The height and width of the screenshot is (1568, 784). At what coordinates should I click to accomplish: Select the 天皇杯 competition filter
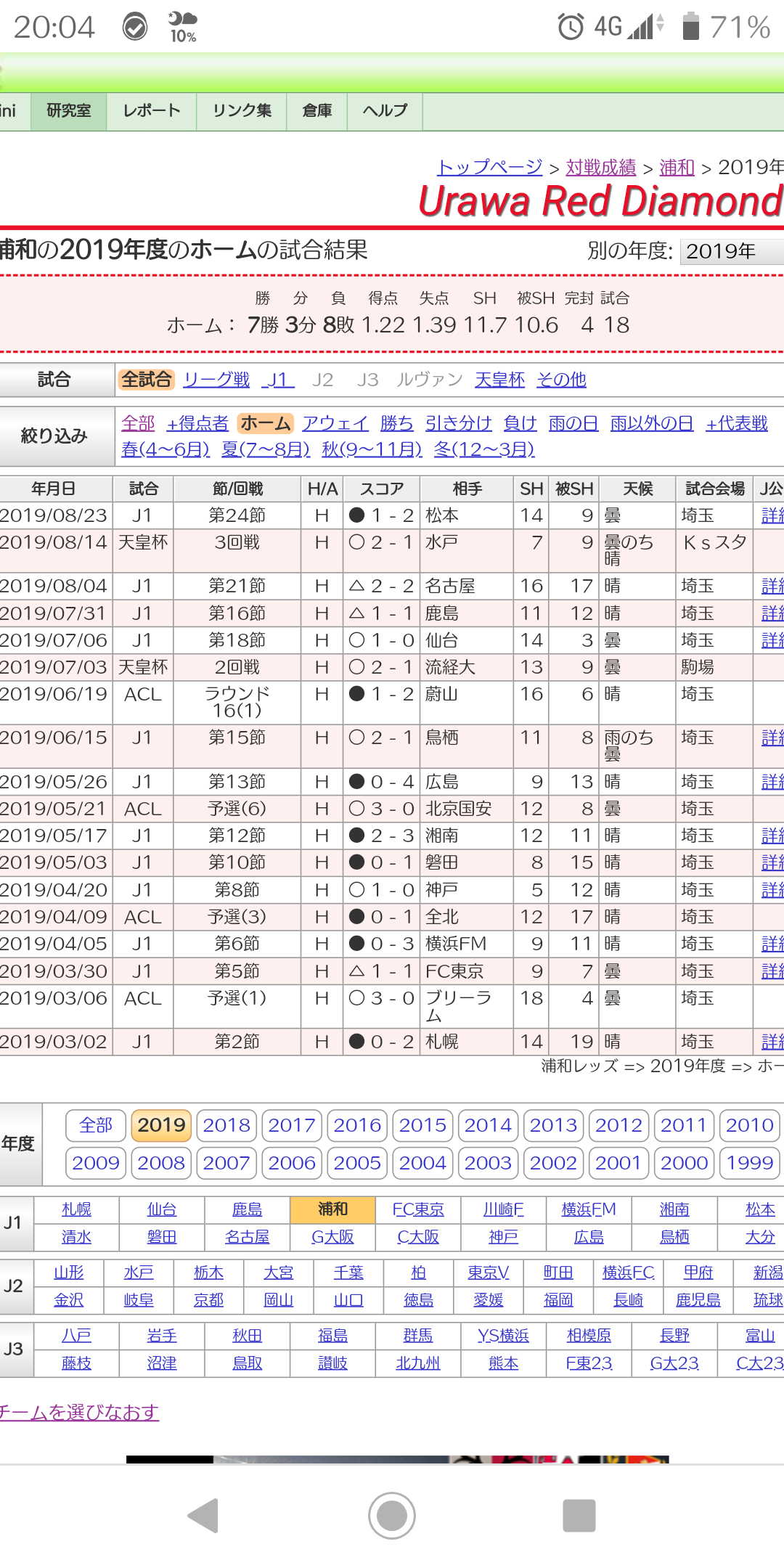pos(499,380)
